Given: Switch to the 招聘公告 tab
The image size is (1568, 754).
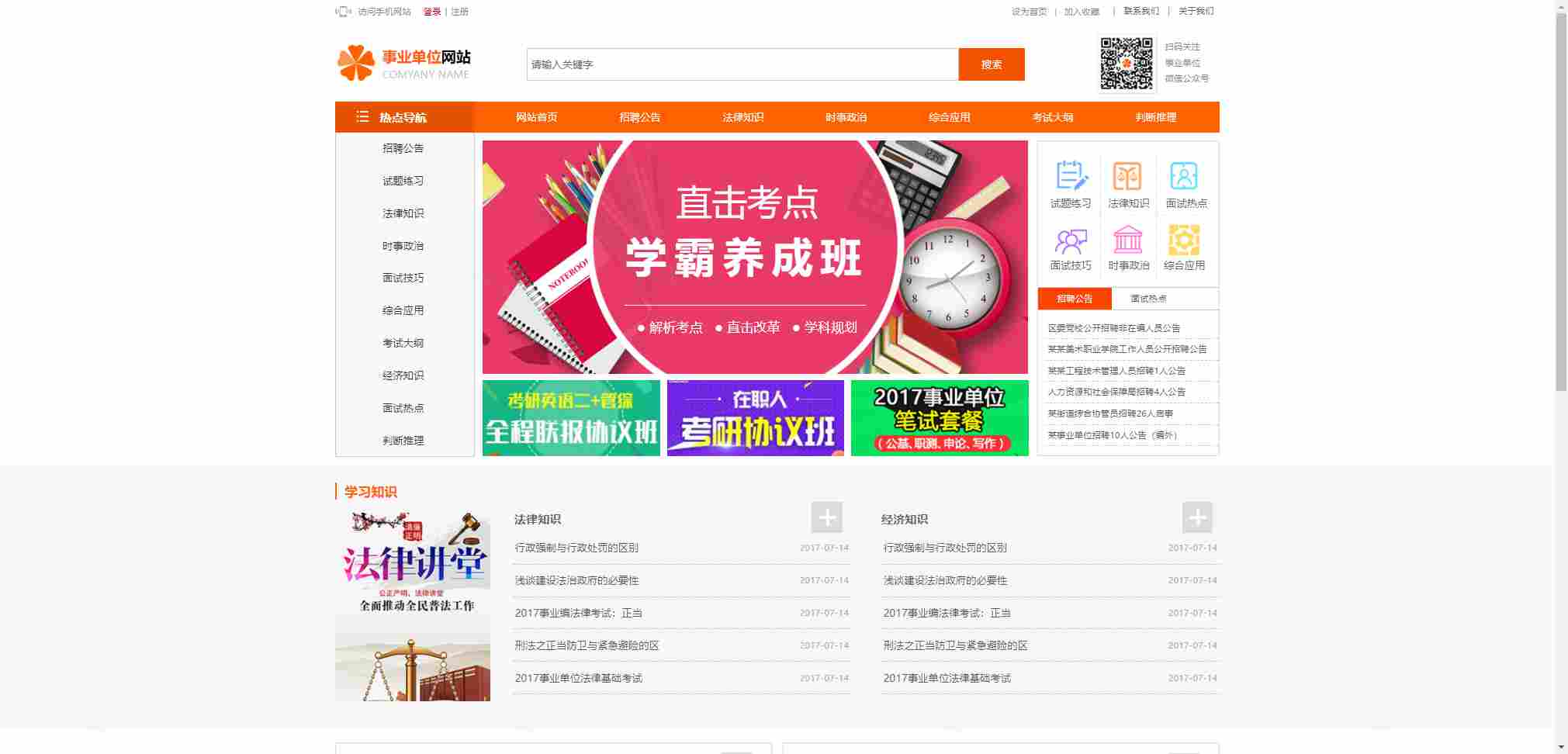Looking at the screenshot, I should coord(1075,299).
